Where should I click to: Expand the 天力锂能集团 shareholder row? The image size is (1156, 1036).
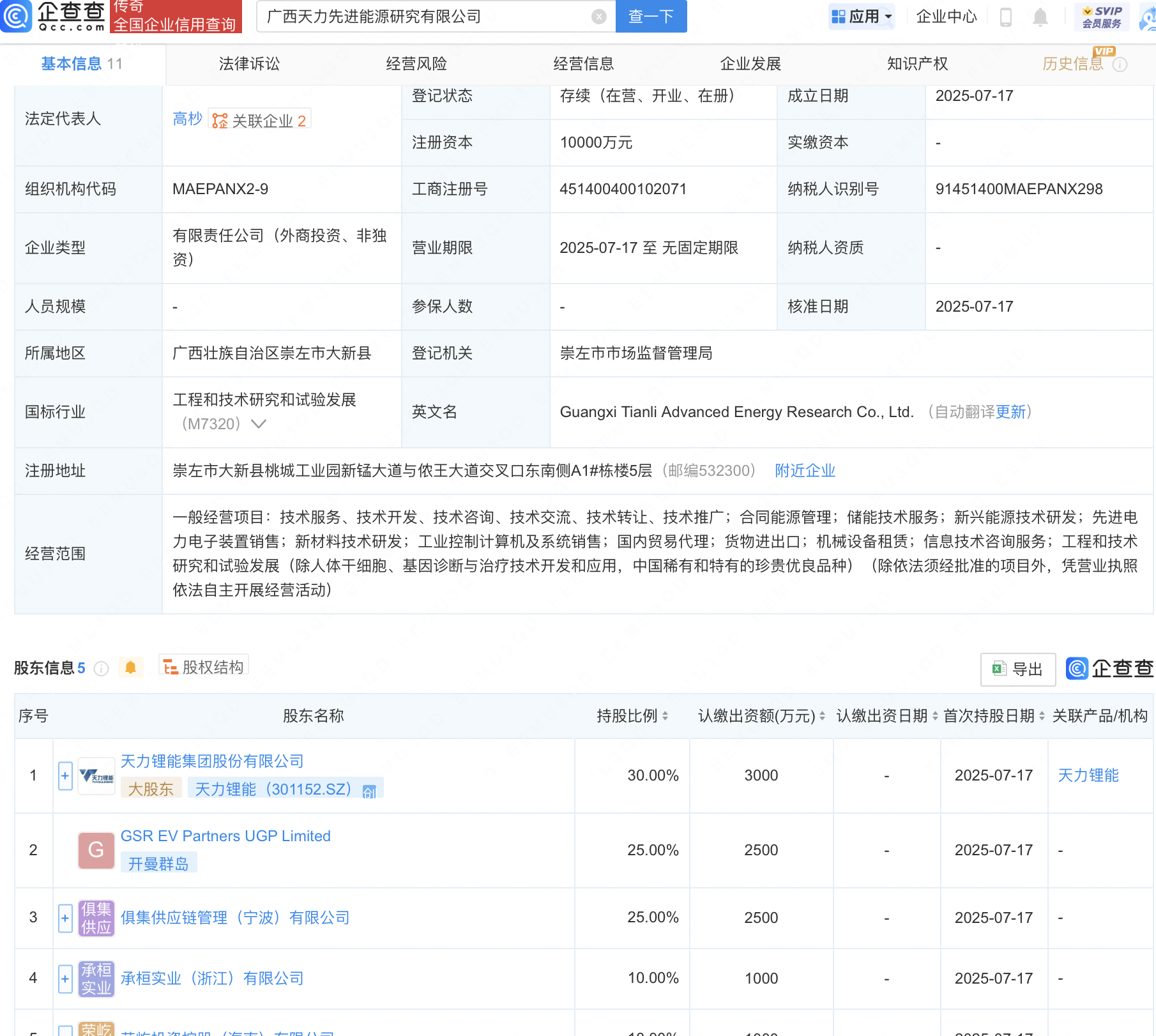[x=65, y=776]
